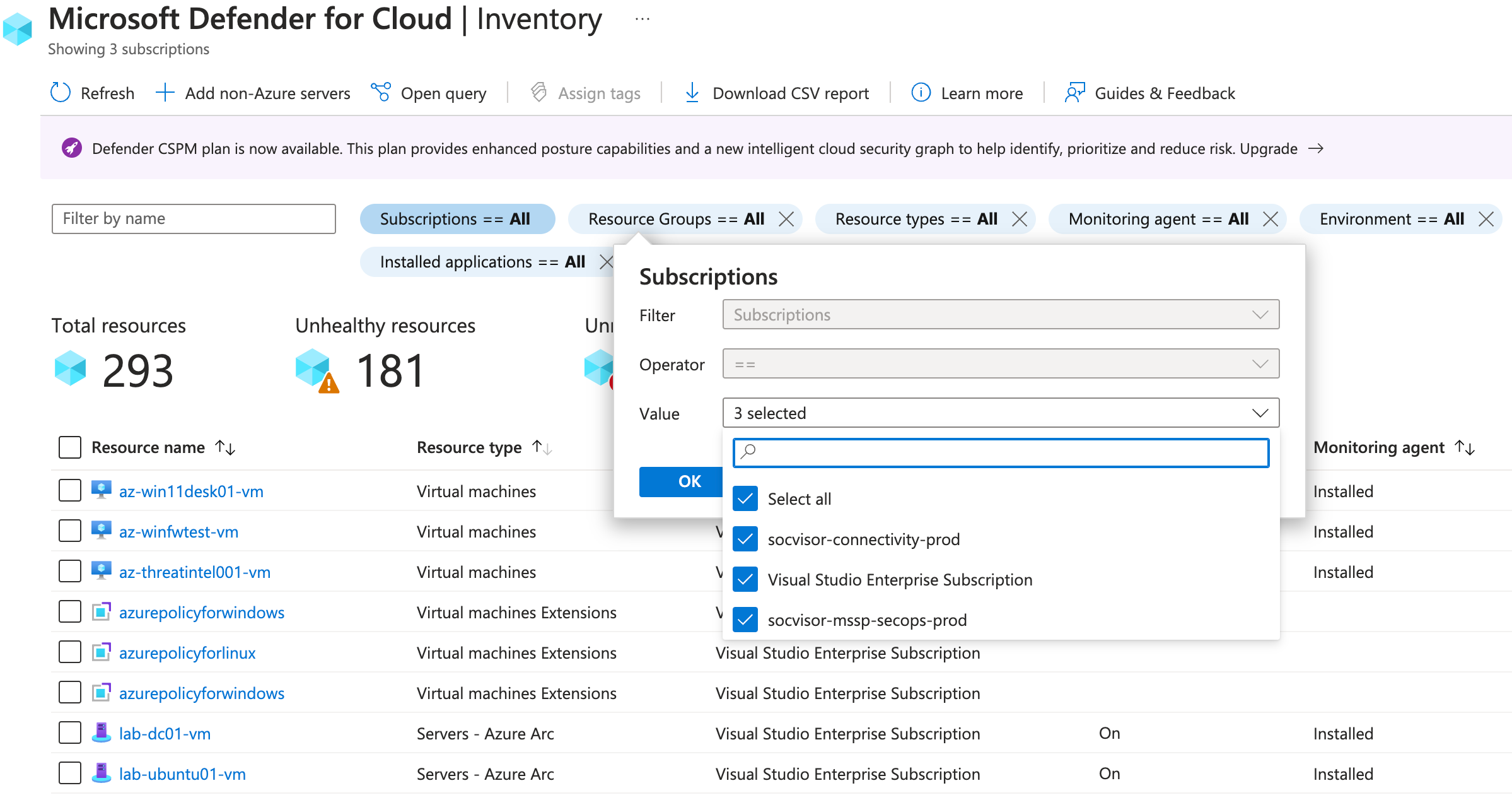Sort by Resource name column arrows
The width and height of the screenshot is (1512, 800).
(x=225, y=447)
